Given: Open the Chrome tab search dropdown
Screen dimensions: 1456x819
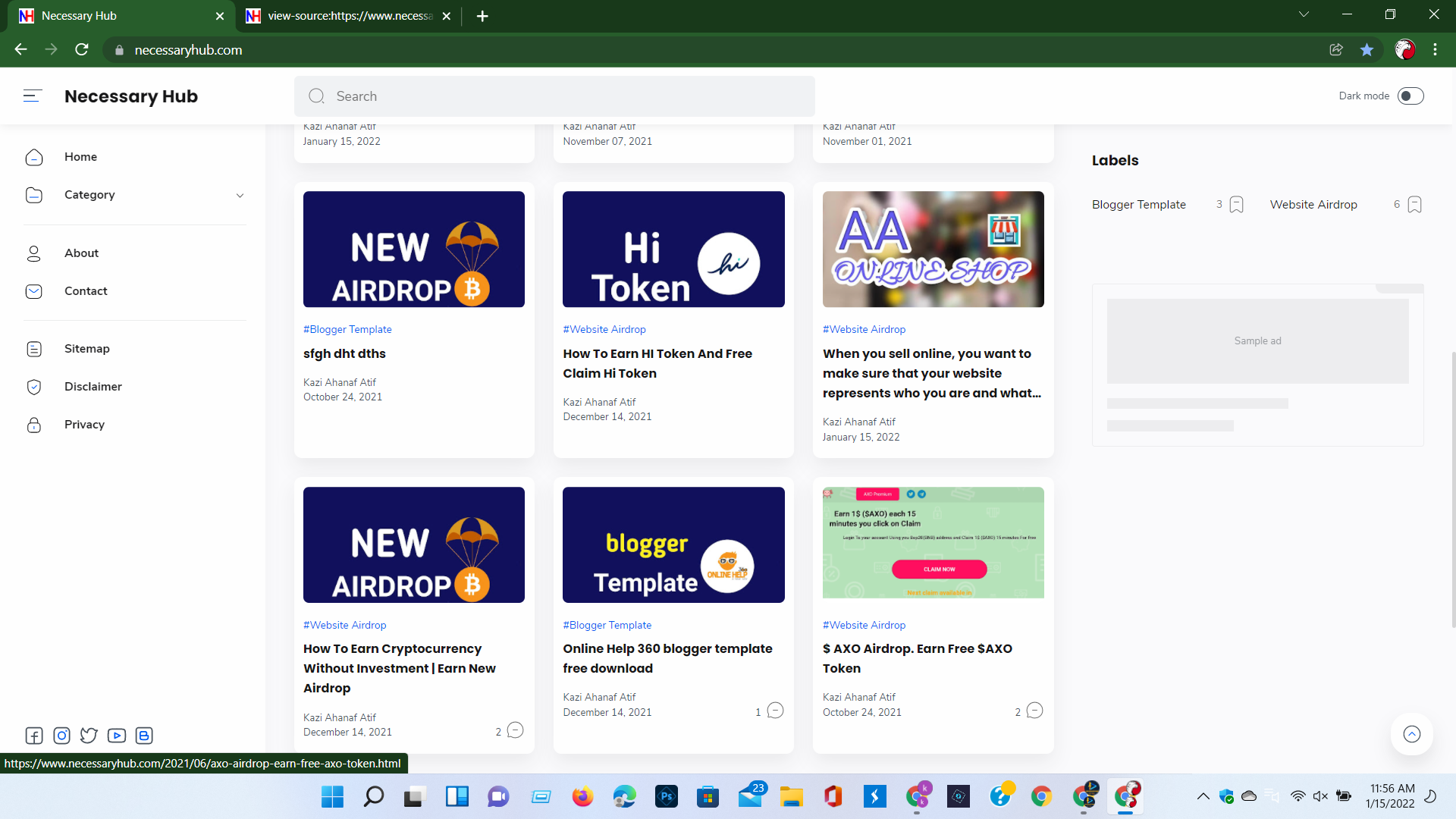Looking at the screenshot, I should coord(1304,14).
